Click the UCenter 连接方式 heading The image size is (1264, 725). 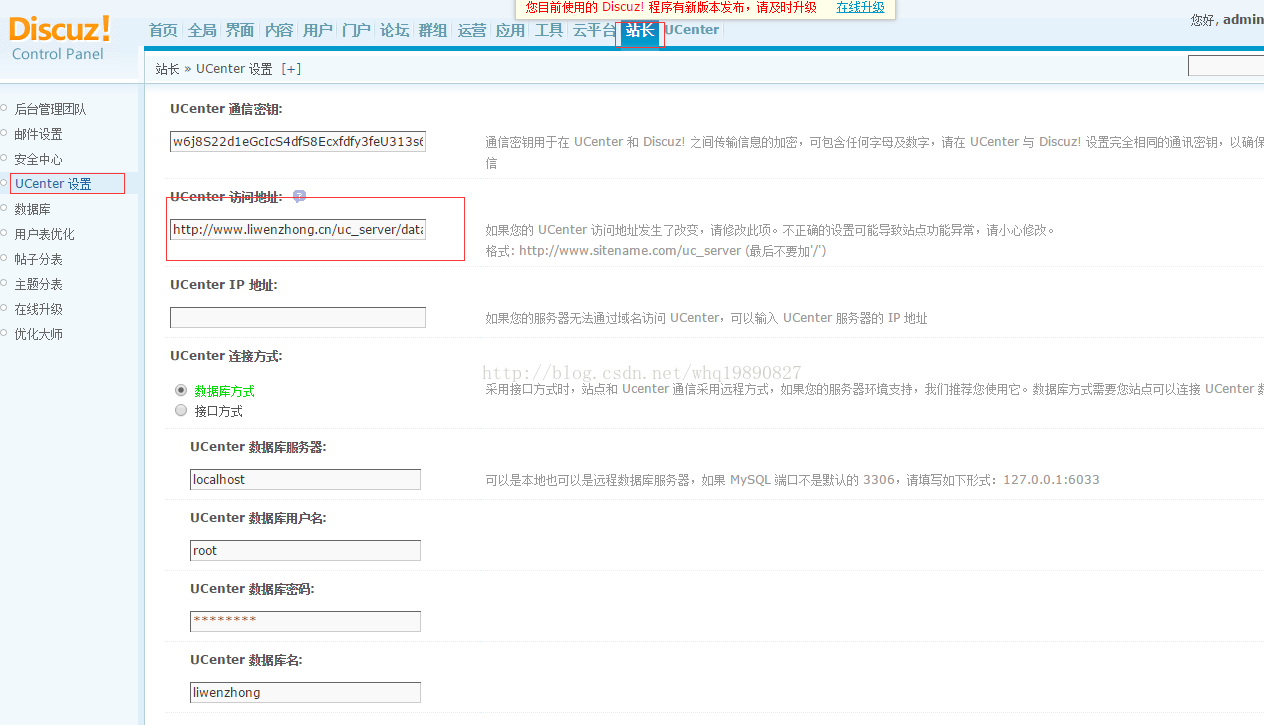pos(226,355)
